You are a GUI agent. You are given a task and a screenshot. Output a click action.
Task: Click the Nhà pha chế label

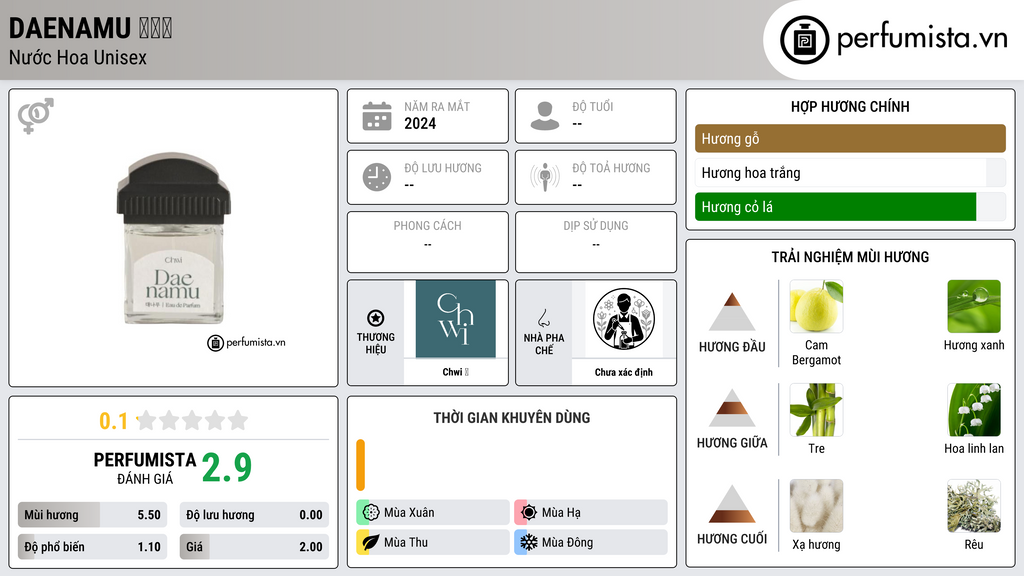point(543,344)
